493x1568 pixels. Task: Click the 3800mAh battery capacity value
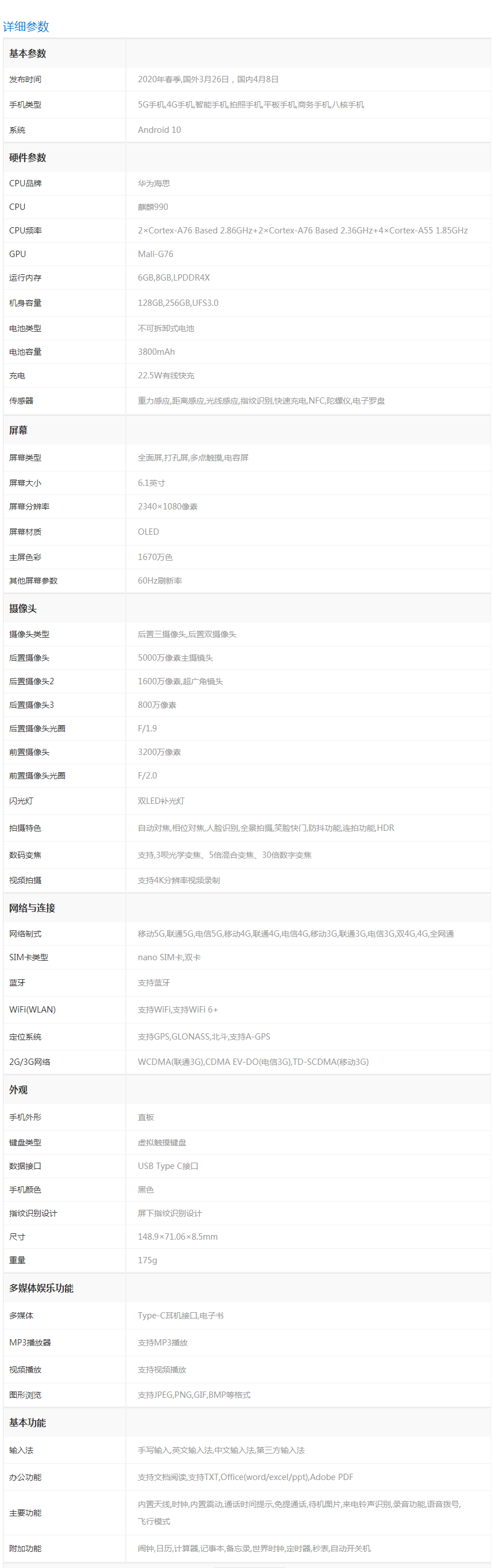156,352
